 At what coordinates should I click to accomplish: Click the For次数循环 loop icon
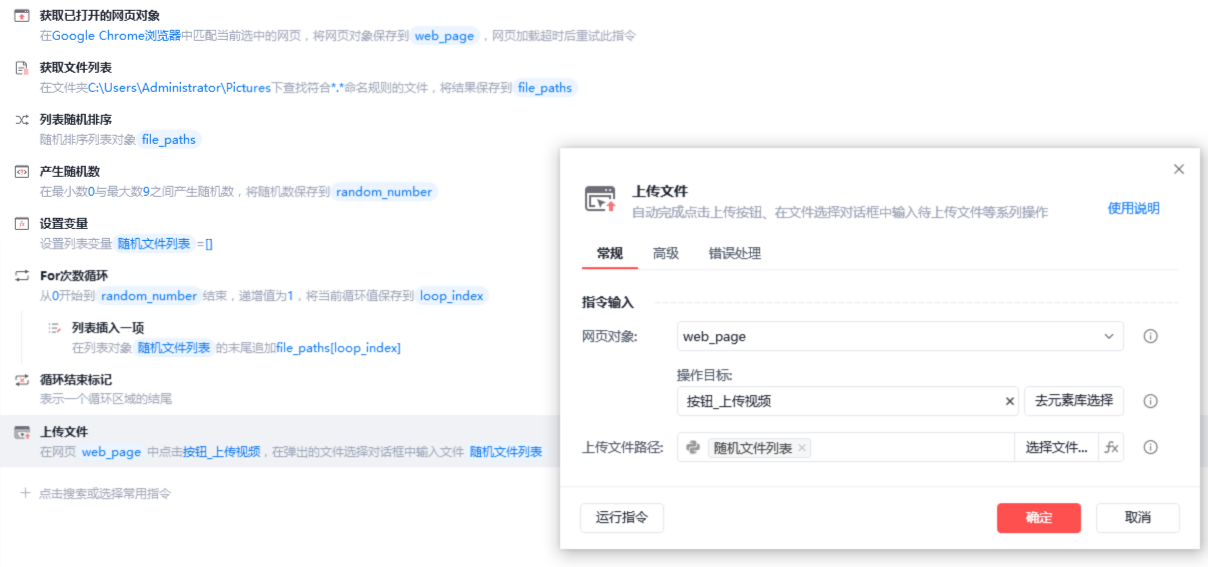point(21,276)
